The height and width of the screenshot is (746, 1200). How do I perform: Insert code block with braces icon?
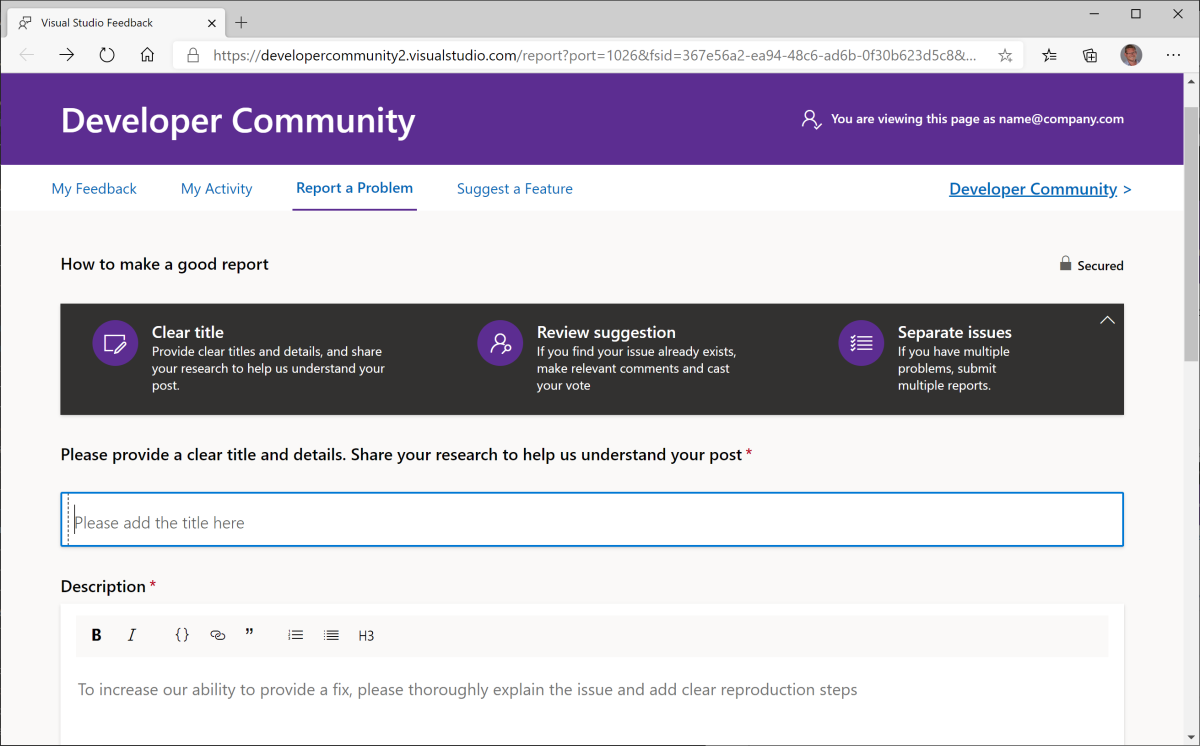pyautogui.click(x=182, y=635)
